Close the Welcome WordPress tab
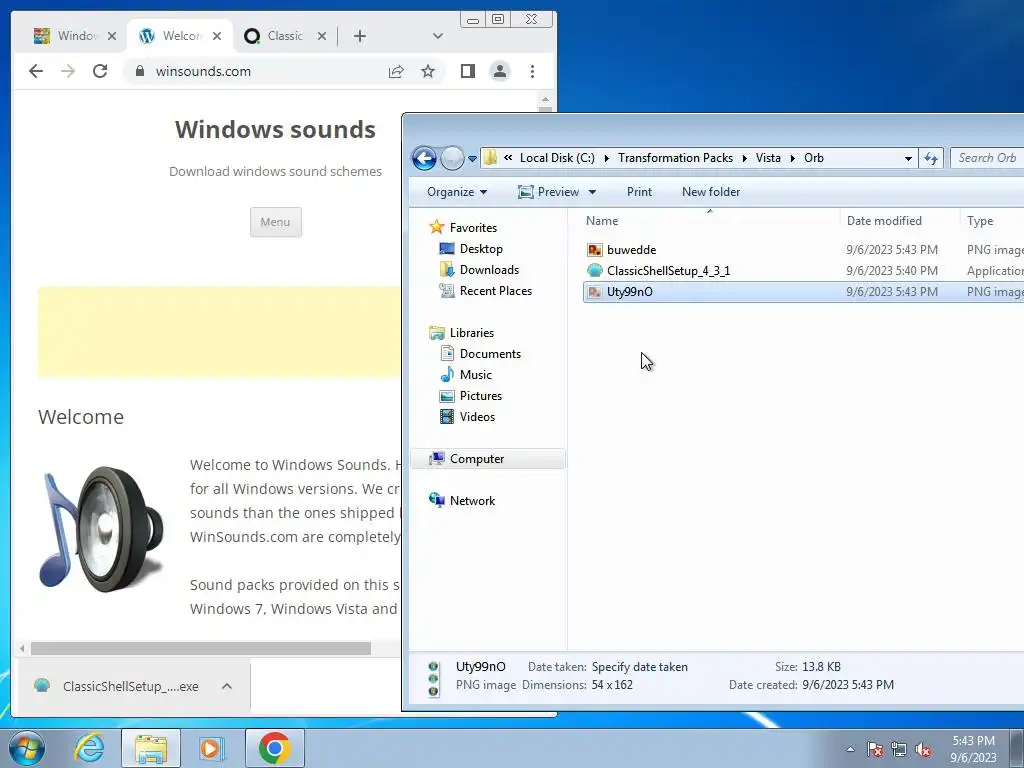1024x768 pixels. (x=217, y=36)
